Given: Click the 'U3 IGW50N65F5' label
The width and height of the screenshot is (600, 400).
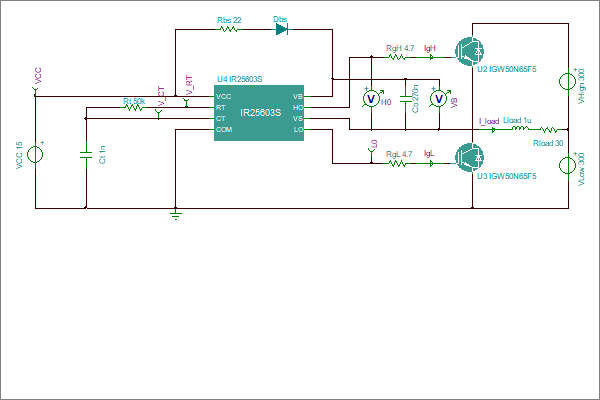Looking at the screenshot, I should tap(507, 176).
